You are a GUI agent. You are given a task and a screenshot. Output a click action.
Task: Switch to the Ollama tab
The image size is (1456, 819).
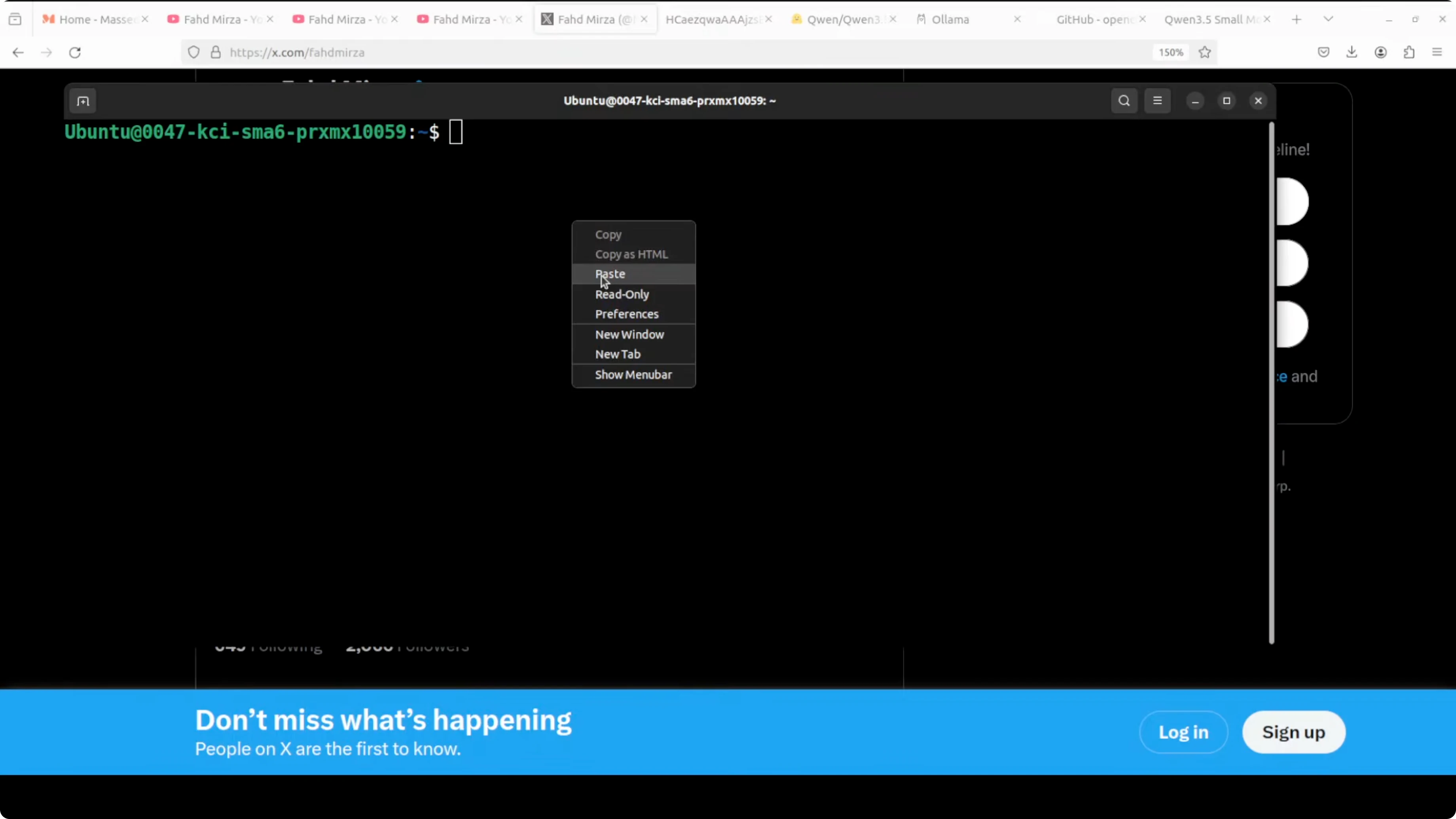[949, 19]
